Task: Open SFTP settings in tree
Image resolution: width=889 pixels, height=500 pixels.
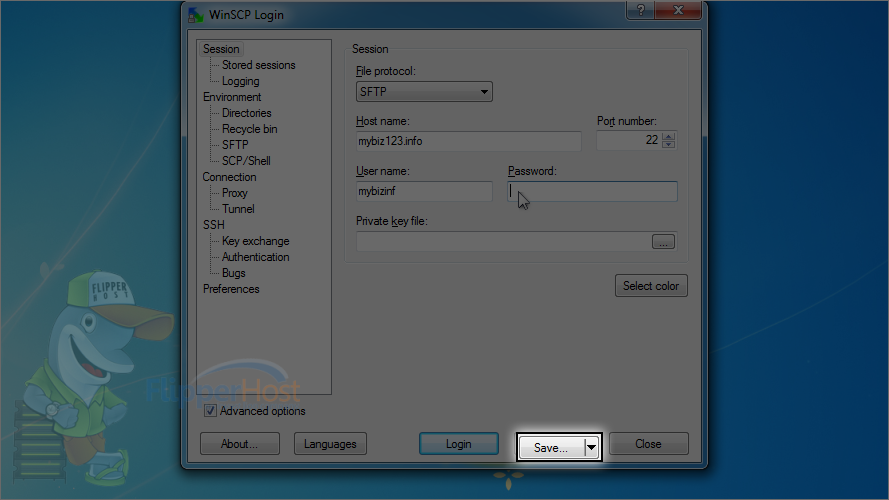Action: pyautogui.click(x=235, y=145)
